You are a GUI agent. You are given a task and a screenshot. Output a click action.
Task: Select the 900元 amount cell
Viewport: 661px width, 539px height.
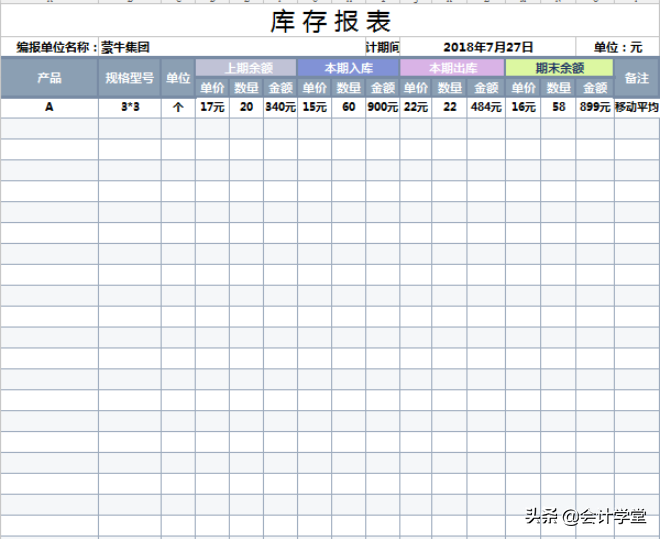pos(382,107)
